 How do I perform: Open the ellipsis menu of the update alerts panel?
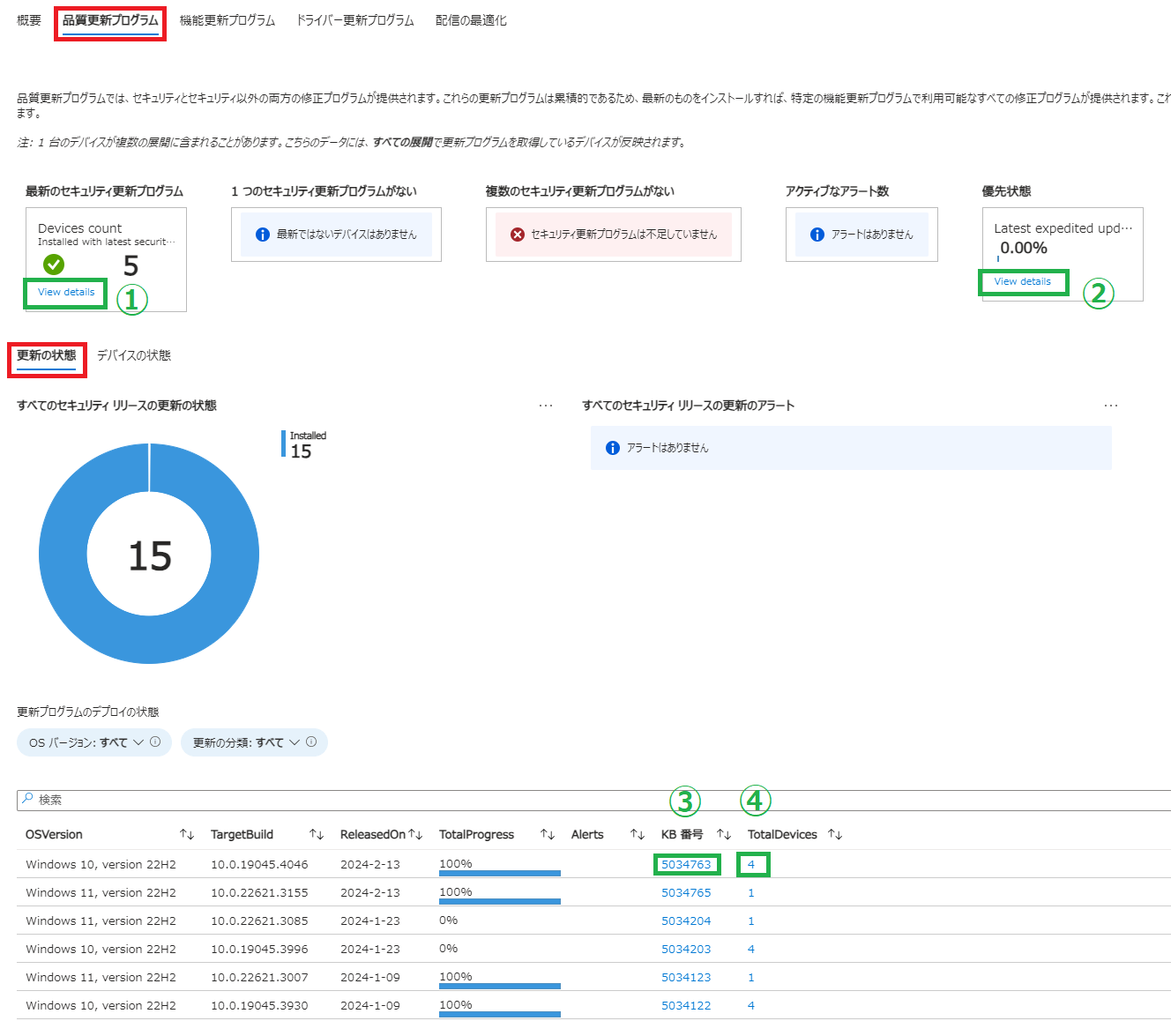point(1111,406)
